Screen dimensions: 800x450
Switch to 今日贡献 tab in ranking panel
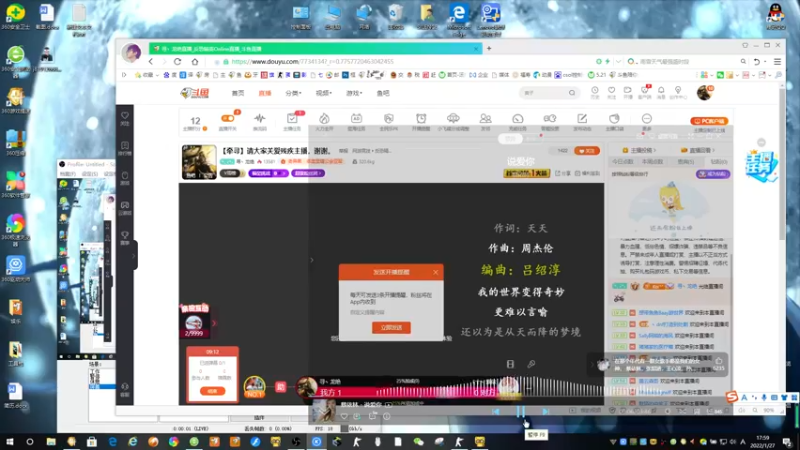tap(622, 162)
